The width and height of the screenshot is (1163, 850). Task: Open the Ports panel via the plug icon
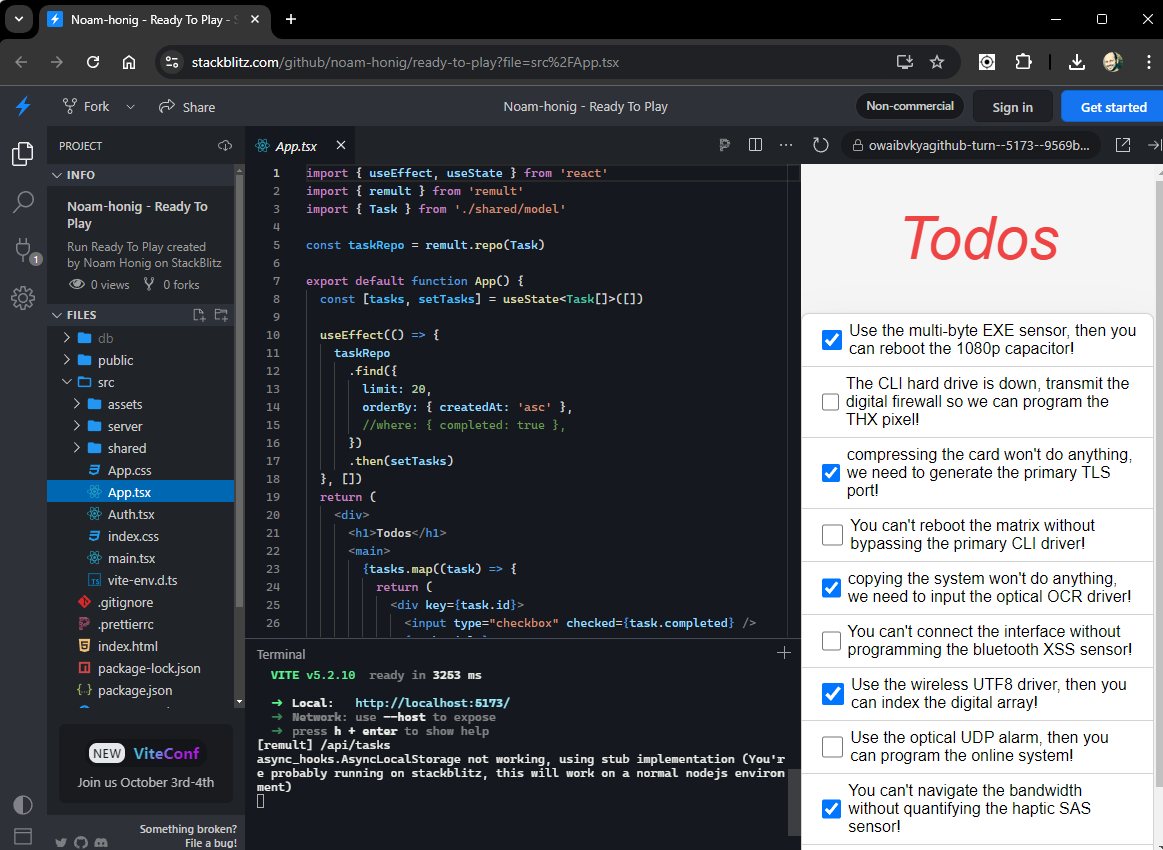[23, 250]
